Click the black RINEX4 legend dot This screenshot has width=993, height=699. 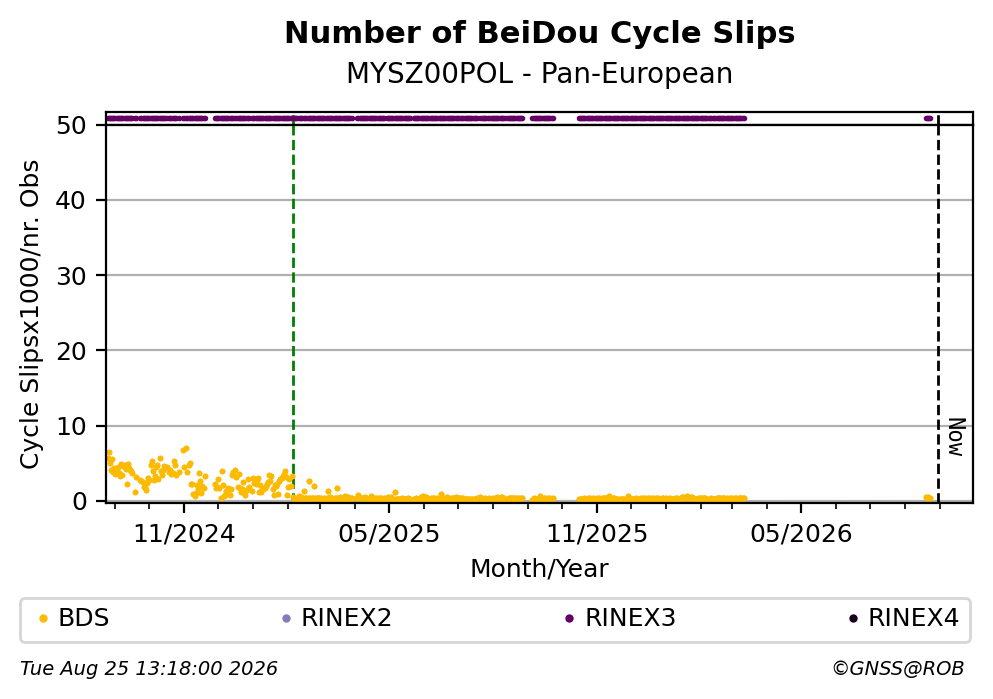(853, 619)
